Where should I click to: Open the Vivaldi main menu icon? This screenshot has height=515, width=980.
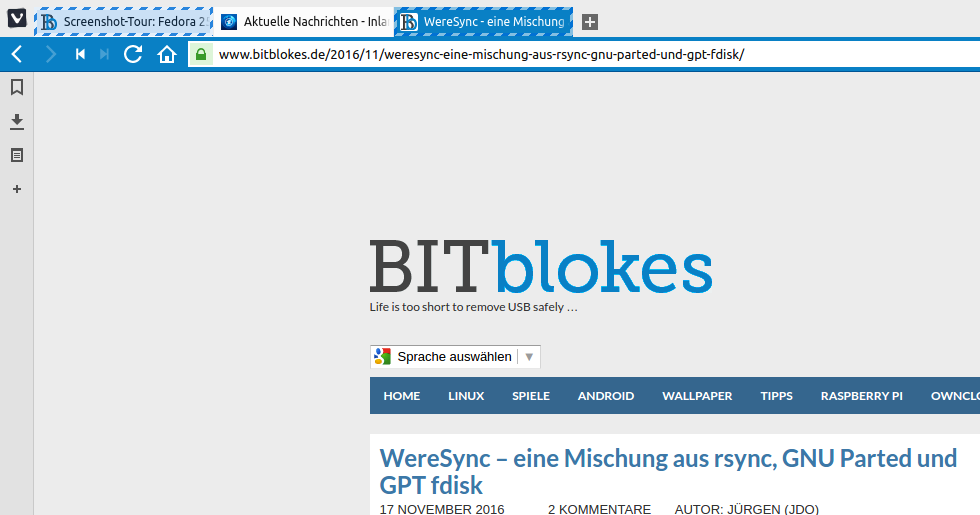pos(17,19)
